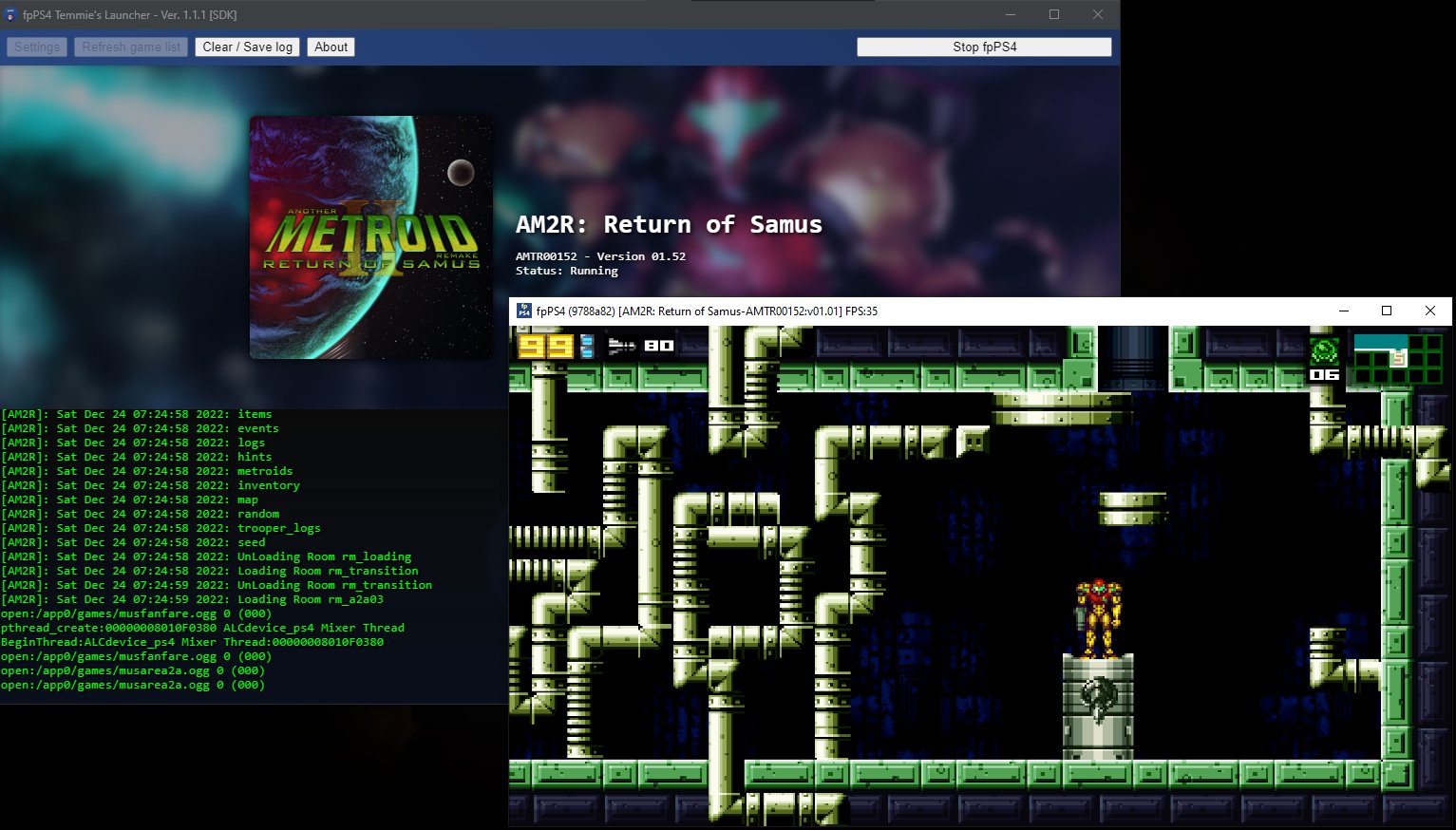This screenshot has width=1456, height=830.
Task: Click the fpPS4 game window title text
Action: point(707,311)
